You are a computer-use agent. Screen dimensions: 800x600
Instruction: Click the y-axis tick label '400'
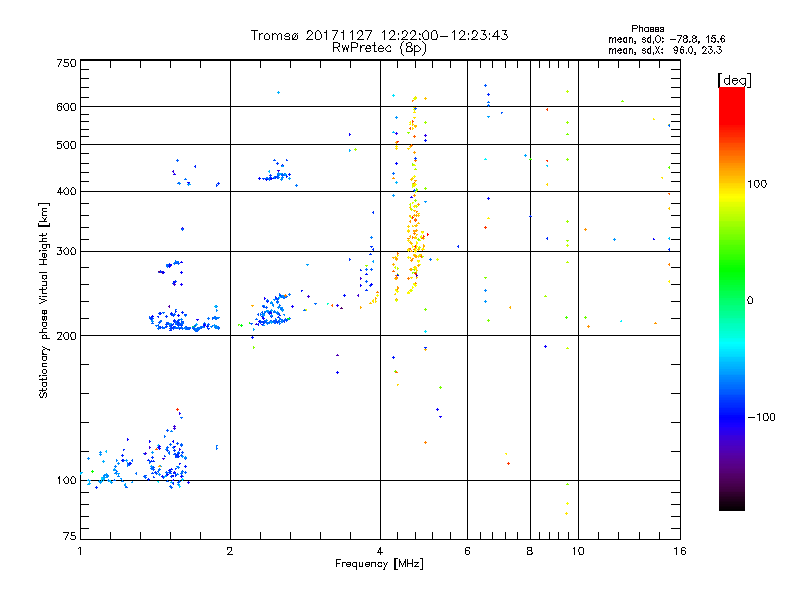pyautogui.click(x=67, y=191)
